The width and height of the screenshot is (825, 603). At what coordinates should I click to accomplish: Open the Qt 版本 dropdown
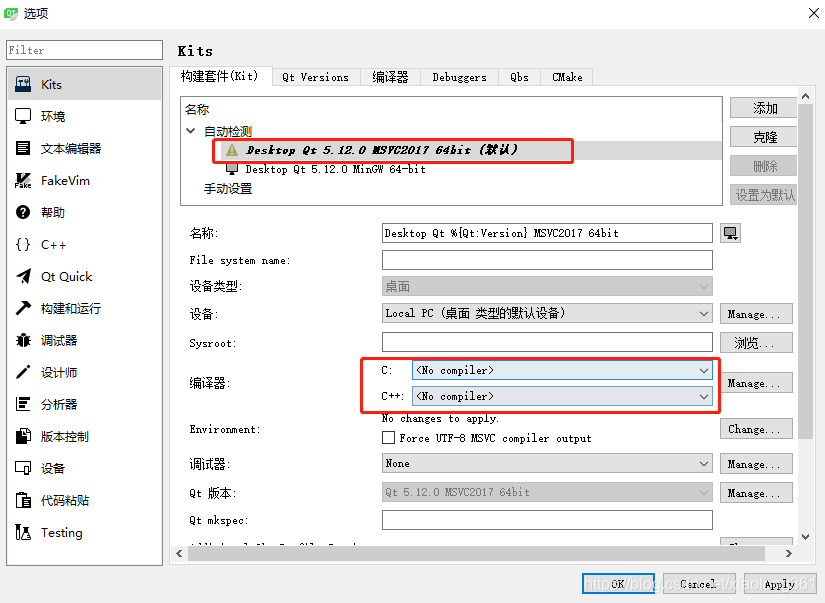(547, 493)
